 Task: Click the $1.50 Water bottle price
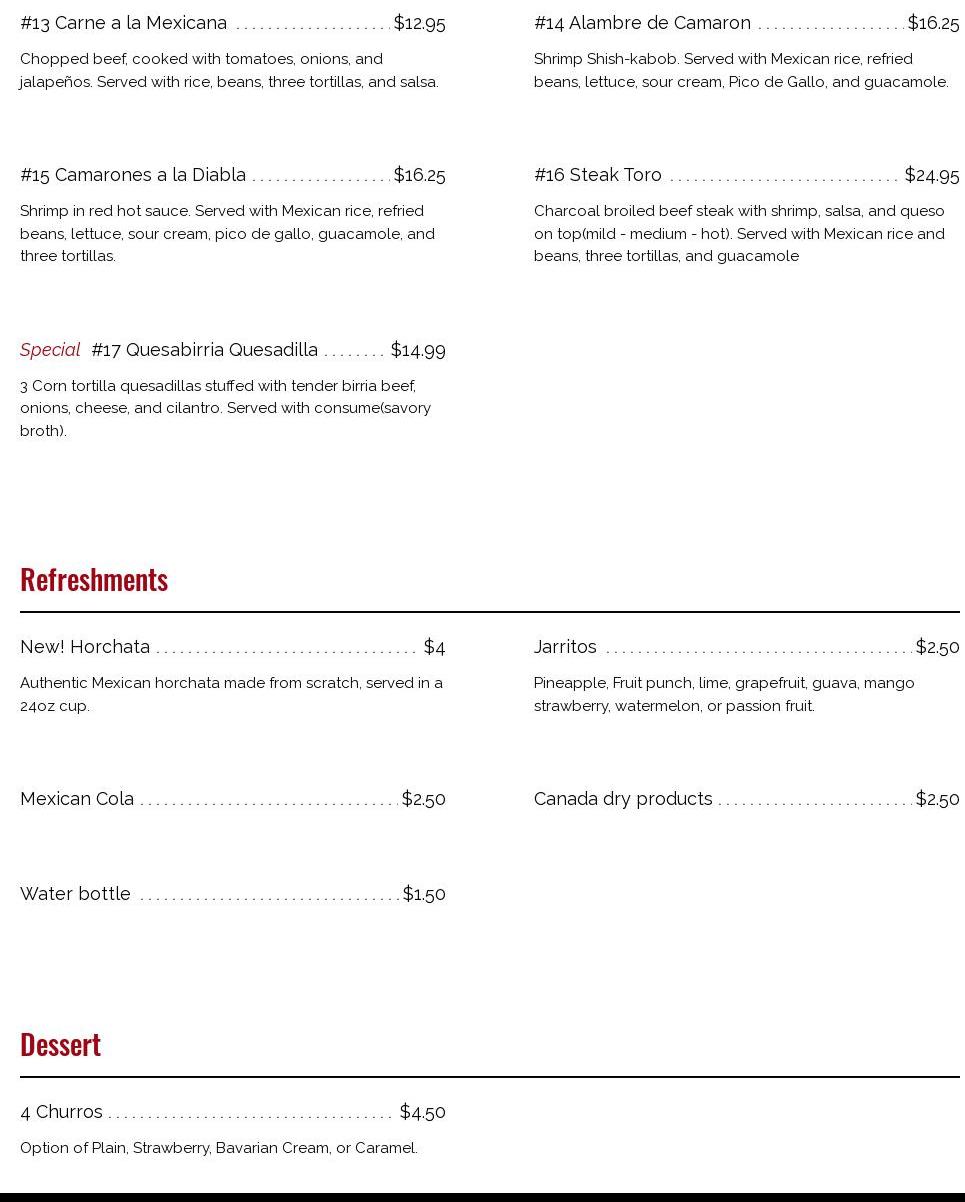point(424,894)
